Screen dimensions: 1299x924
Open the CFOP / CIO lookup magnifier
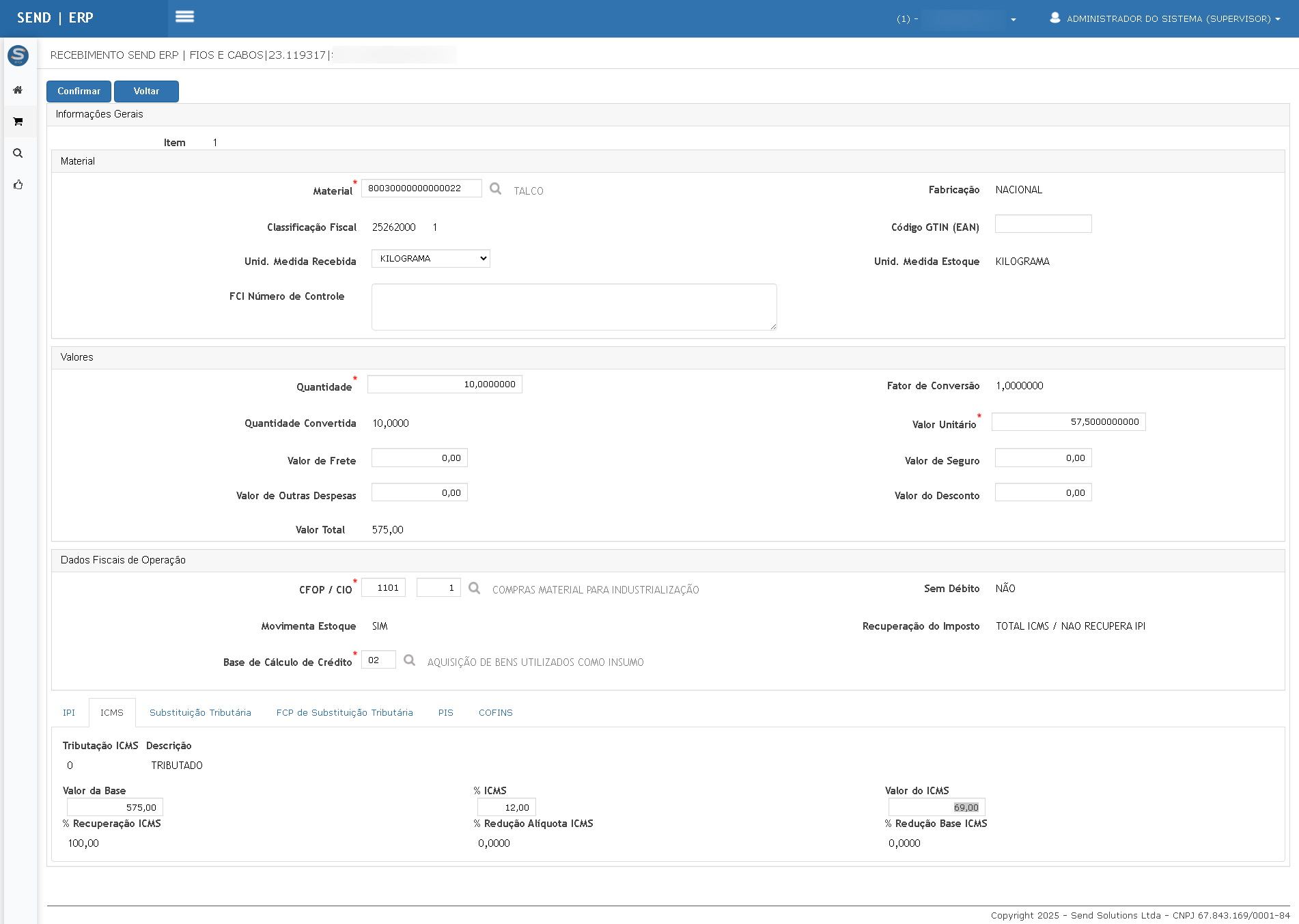point(474,588)
